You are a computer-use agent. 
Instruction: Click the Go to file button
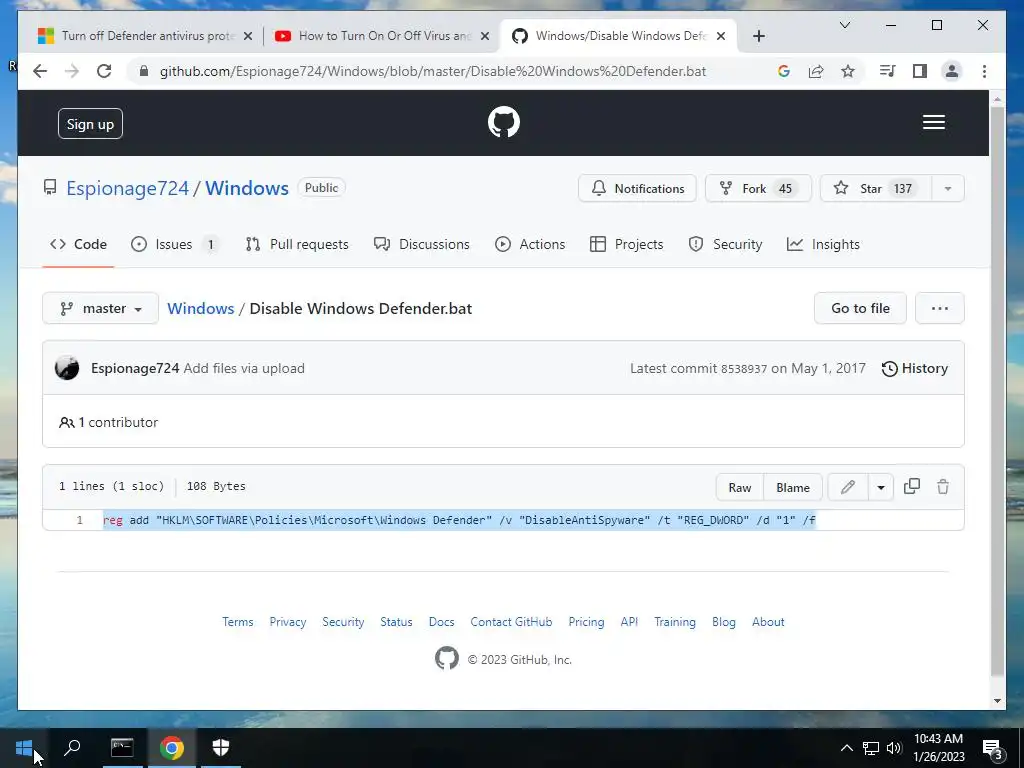click(860, 308)
